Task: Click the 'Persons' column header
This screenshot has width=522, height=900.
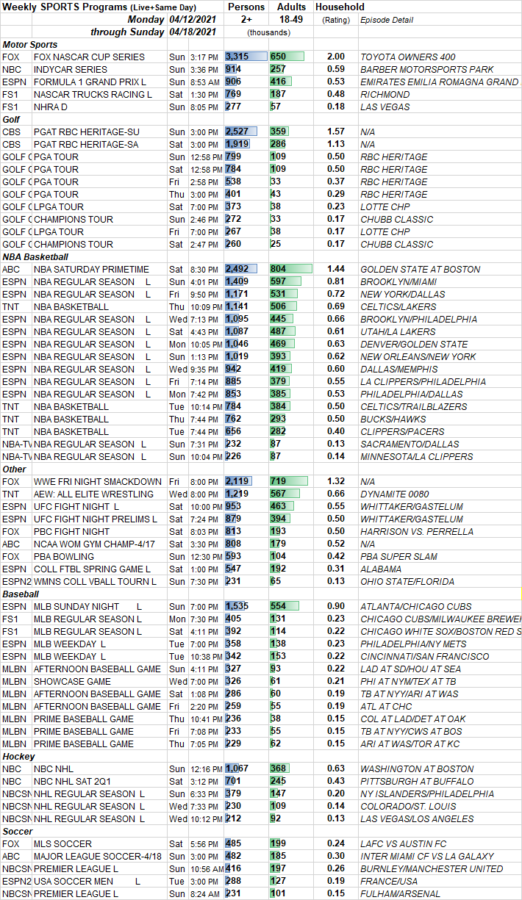Action: pyautogui.click(x=246, y=7)
